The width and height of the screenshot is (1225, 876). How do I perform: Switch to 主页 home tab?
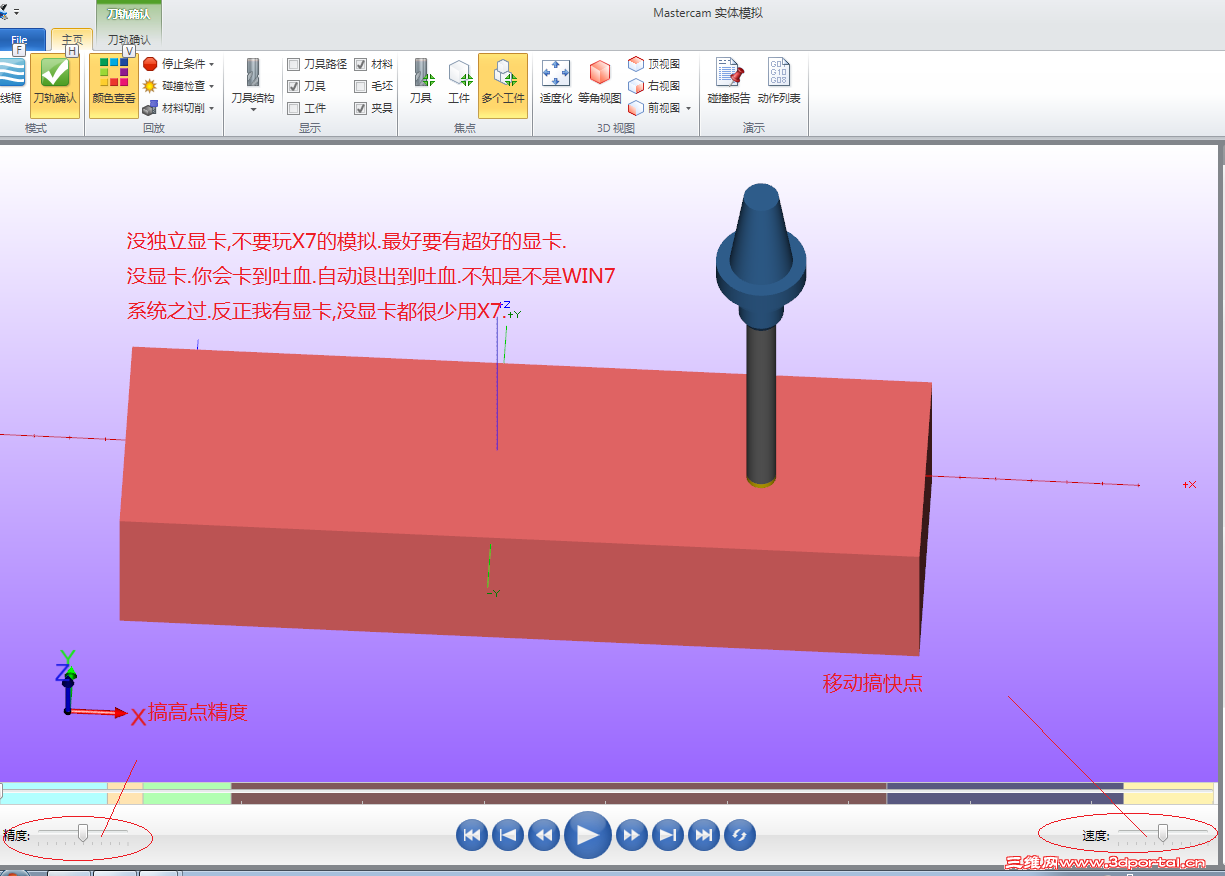pos(72,39)
